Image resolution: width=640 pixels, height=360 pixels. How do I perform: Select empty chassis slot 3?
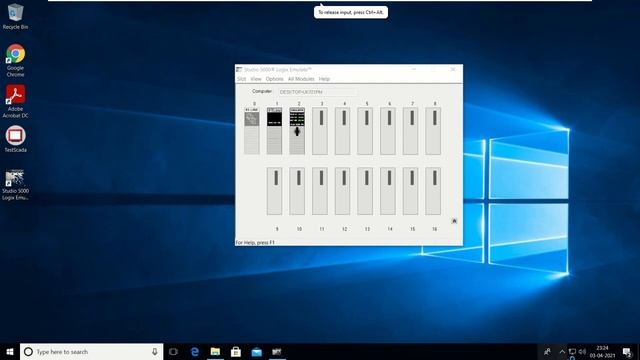tap(320, 131)
